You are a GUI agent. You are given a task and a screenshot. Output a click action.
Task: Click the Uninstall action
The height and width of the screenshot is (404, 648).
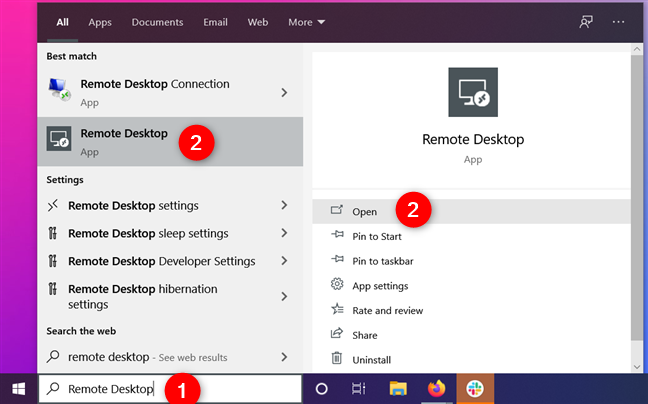(472, 360)
